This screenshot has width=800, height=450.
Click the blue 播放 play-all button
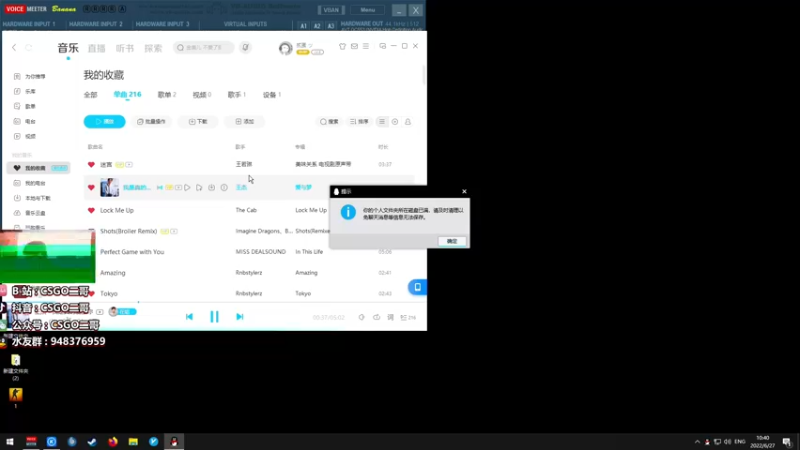(x=105, y=121)
